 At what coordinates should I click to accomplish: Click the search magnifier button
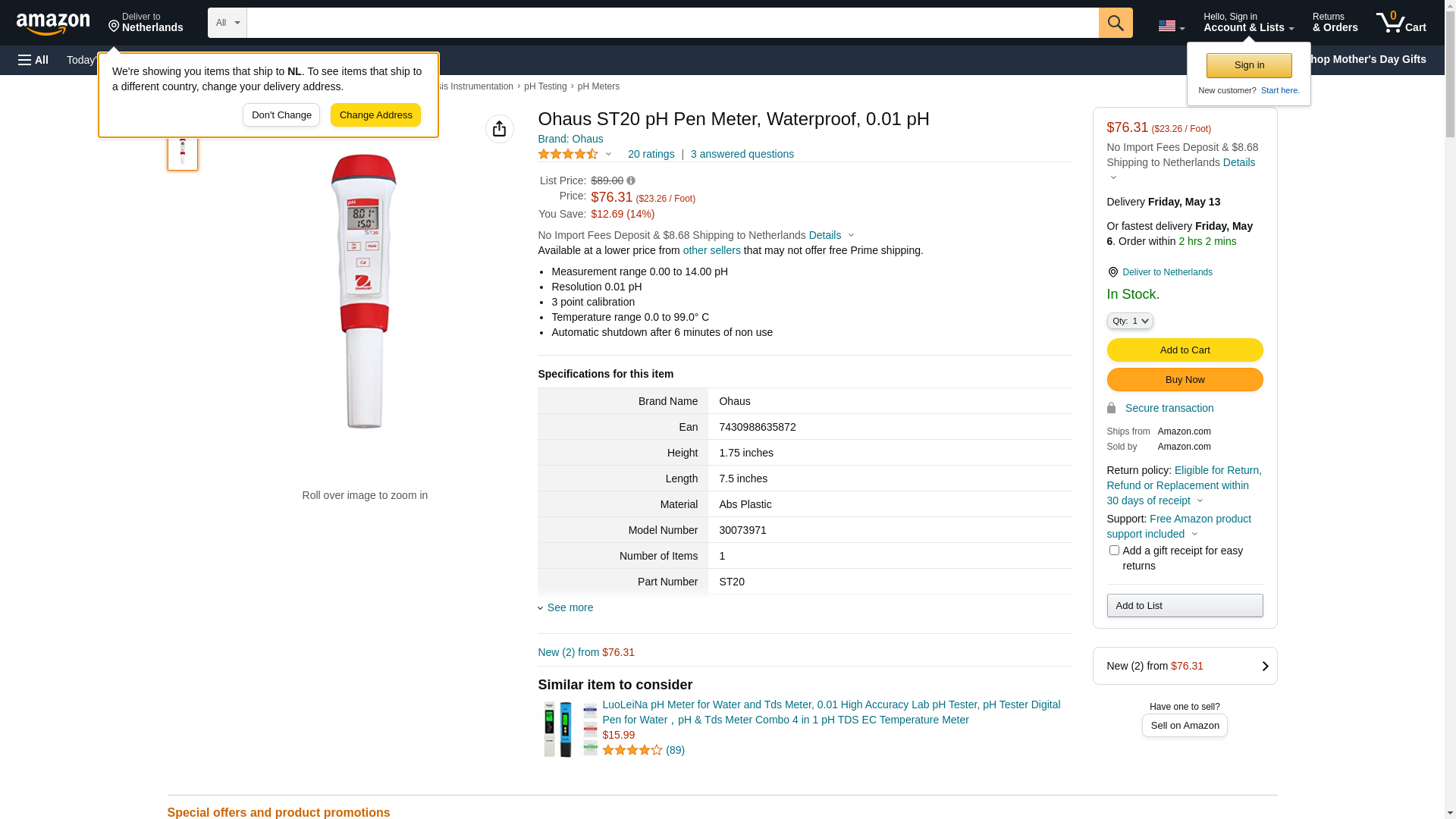tap(1116, 23)
